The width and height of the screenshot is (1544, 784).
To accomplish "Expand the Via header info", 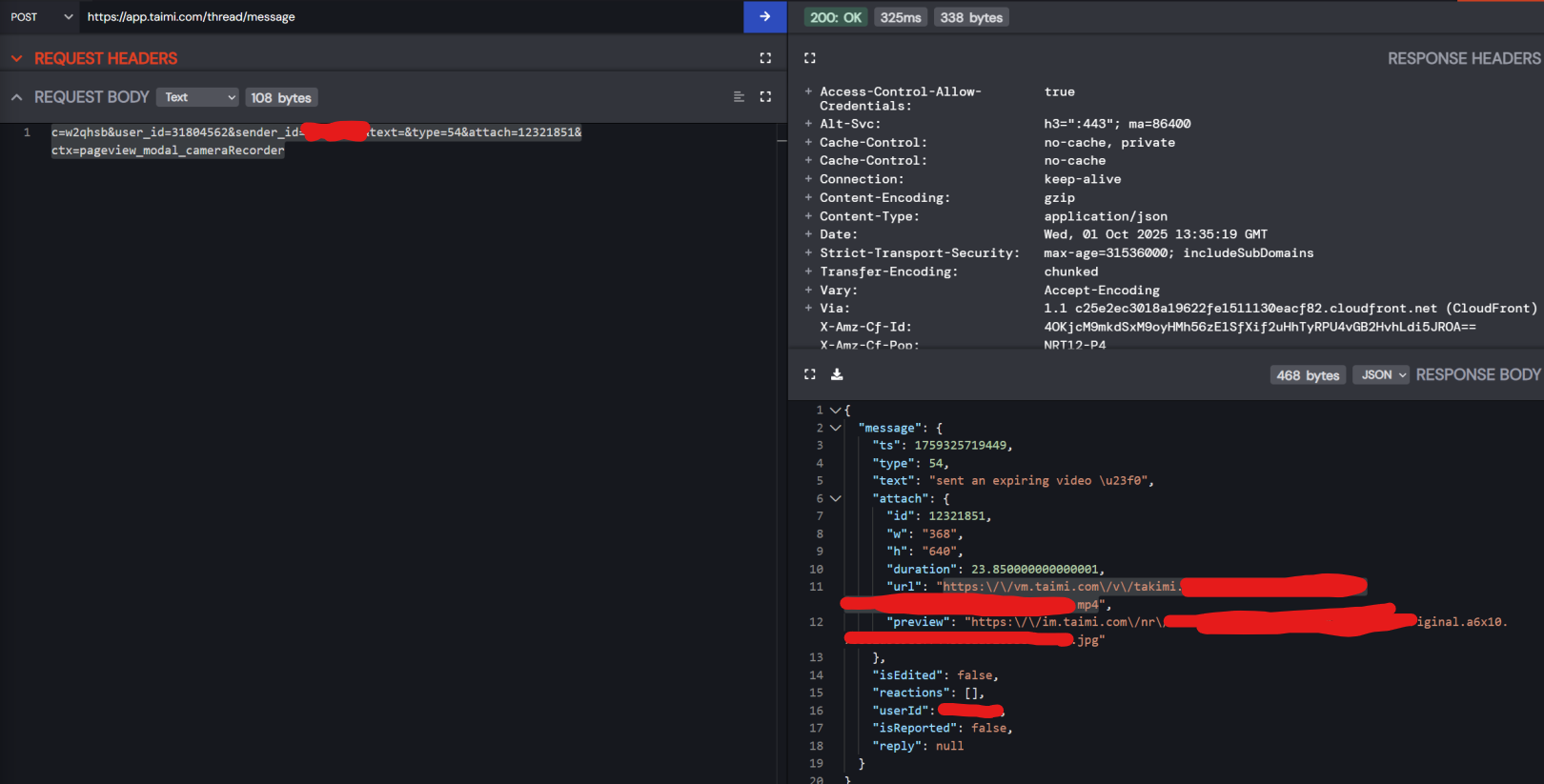I will (x=808, y=308).
